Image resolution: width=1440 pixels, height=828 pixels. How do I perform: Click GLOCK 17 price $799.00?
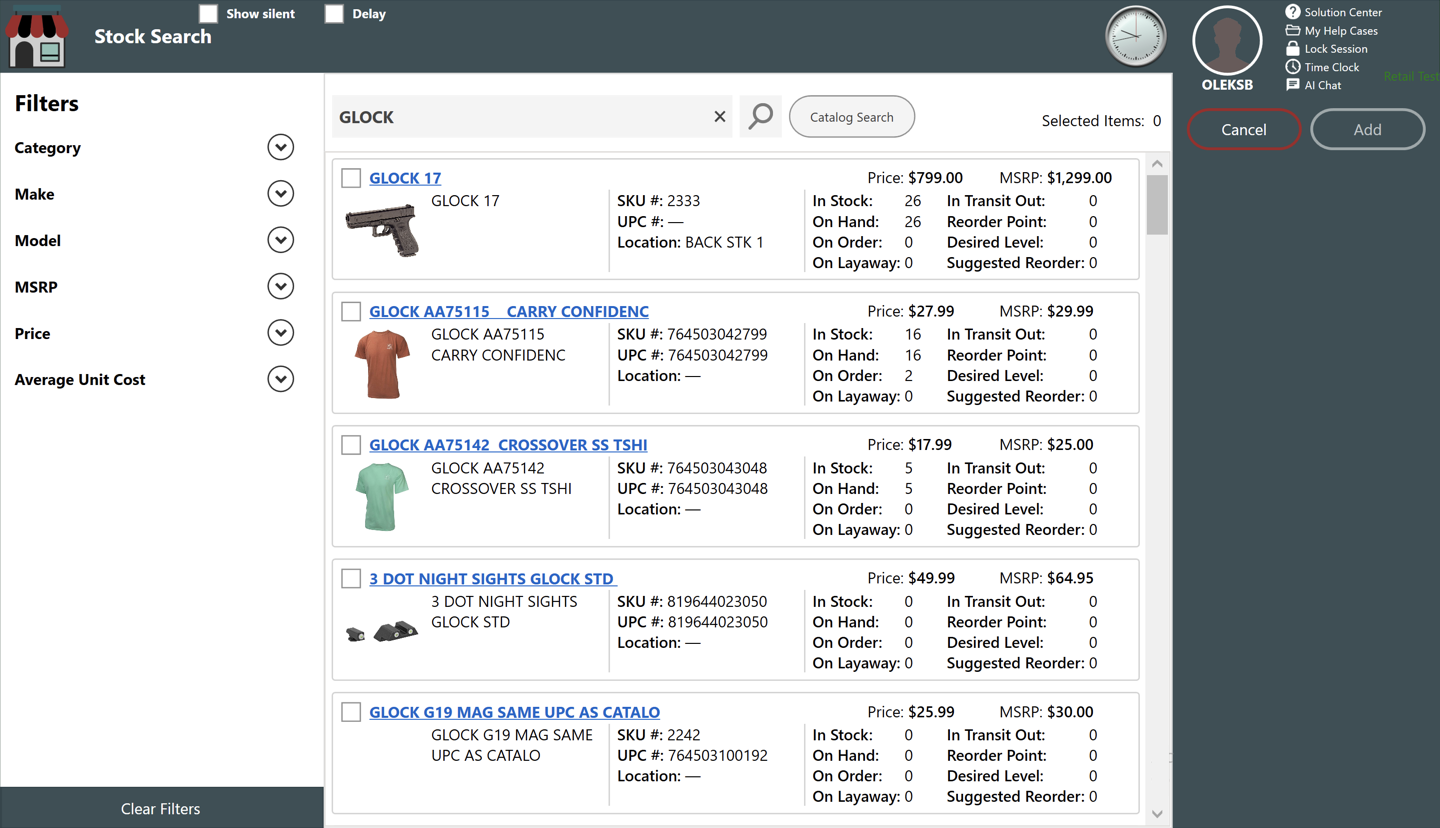coord(935,178)
